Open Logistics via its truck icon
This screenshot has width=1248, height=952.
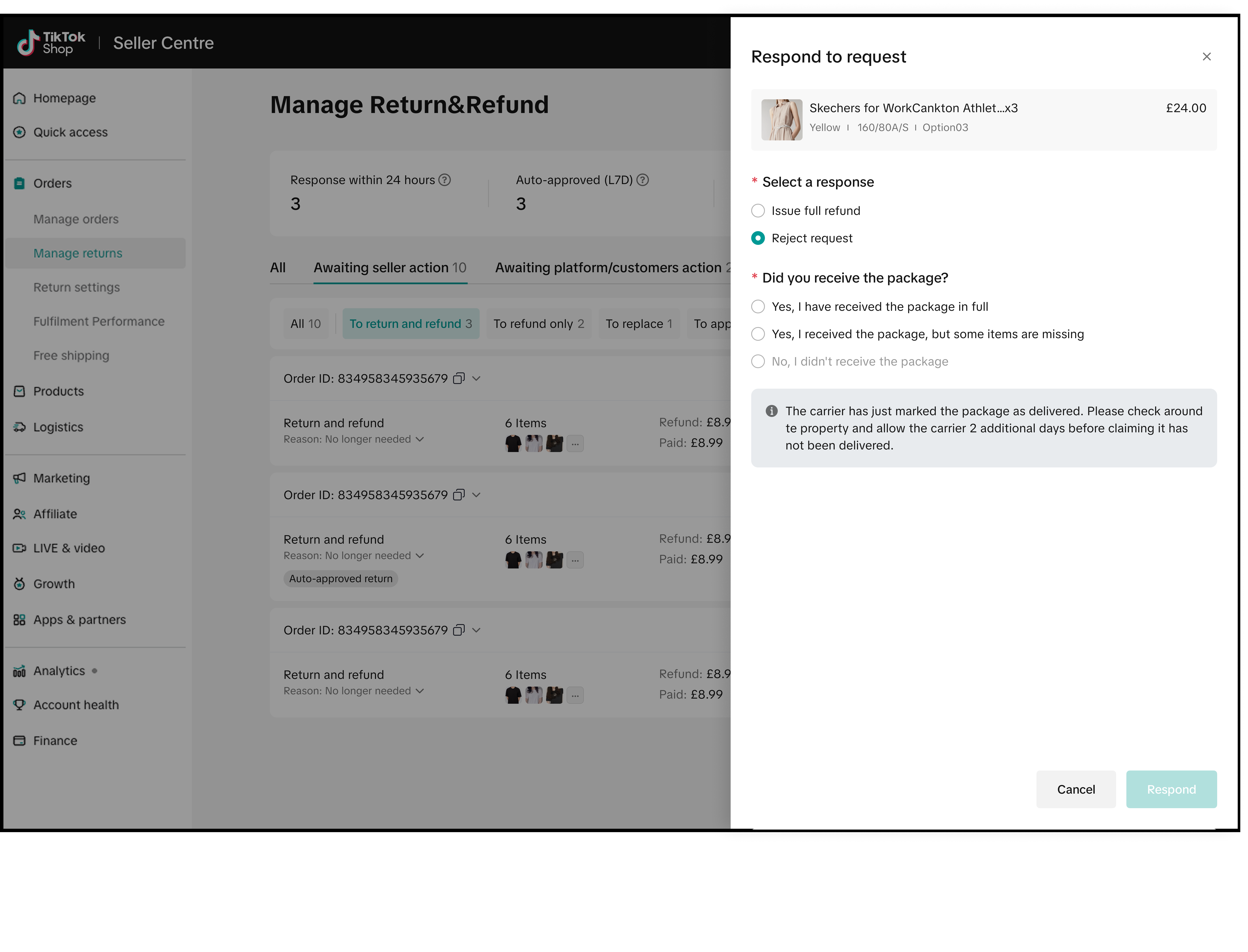point(19,427)
